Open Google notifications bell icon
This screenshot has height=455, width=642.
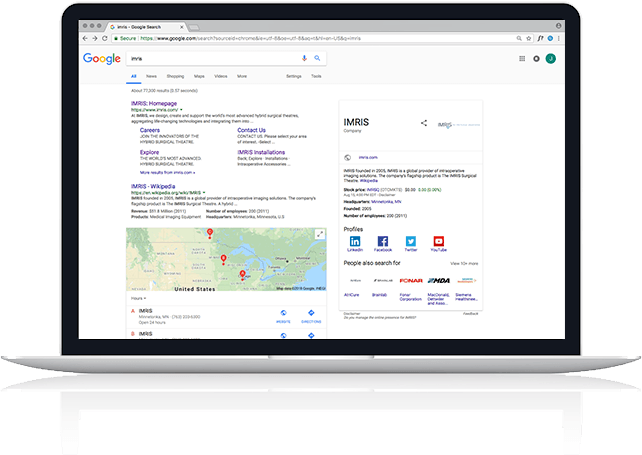(x=536, y=59)
